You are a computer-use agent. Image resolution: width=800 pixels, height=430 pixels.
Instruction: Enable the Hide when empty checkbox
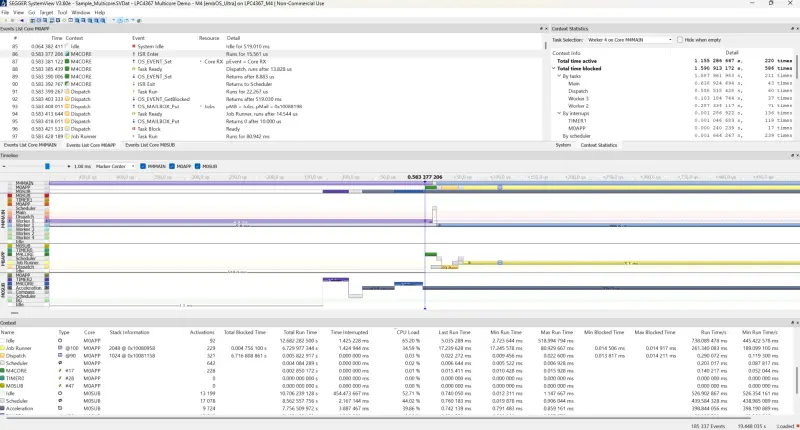click(x=680, y=40)
